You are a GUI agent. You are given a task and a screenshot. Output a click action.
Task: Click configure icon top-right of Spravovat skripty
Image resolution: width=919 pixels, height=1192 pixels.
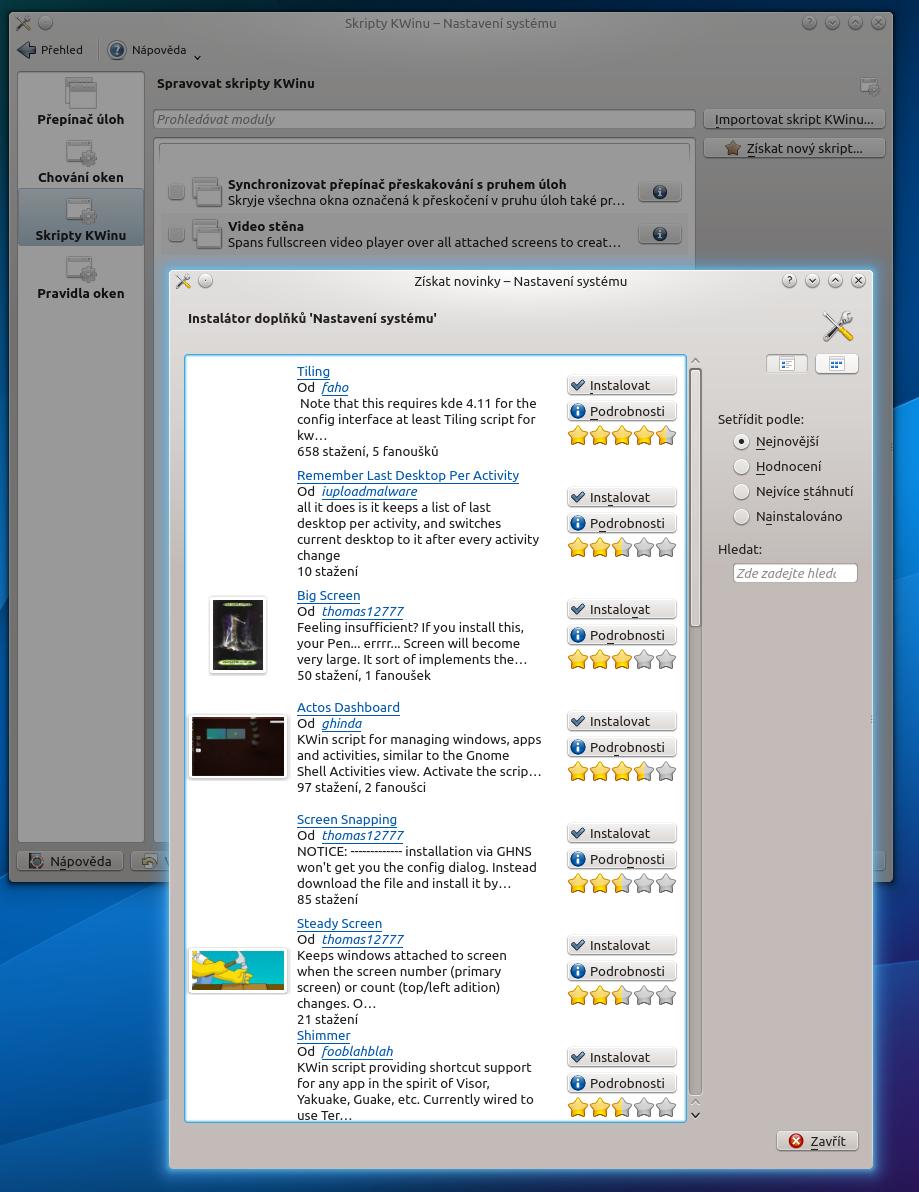870,86
